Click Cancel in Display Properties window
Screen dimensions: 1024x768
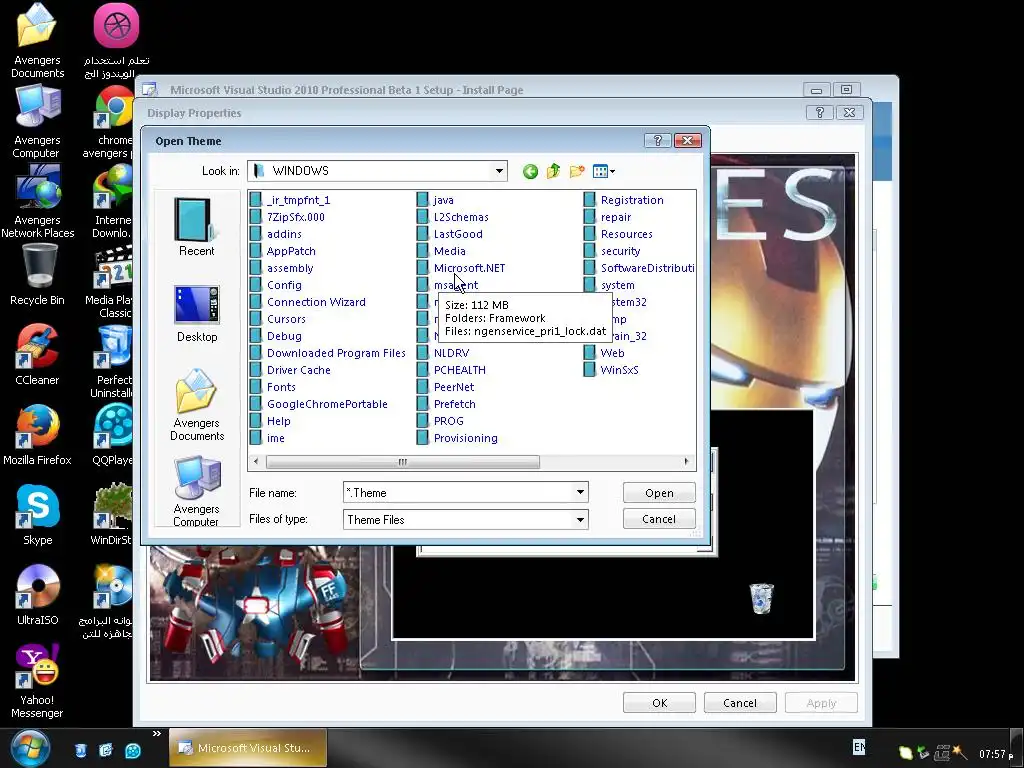point(740,703)
